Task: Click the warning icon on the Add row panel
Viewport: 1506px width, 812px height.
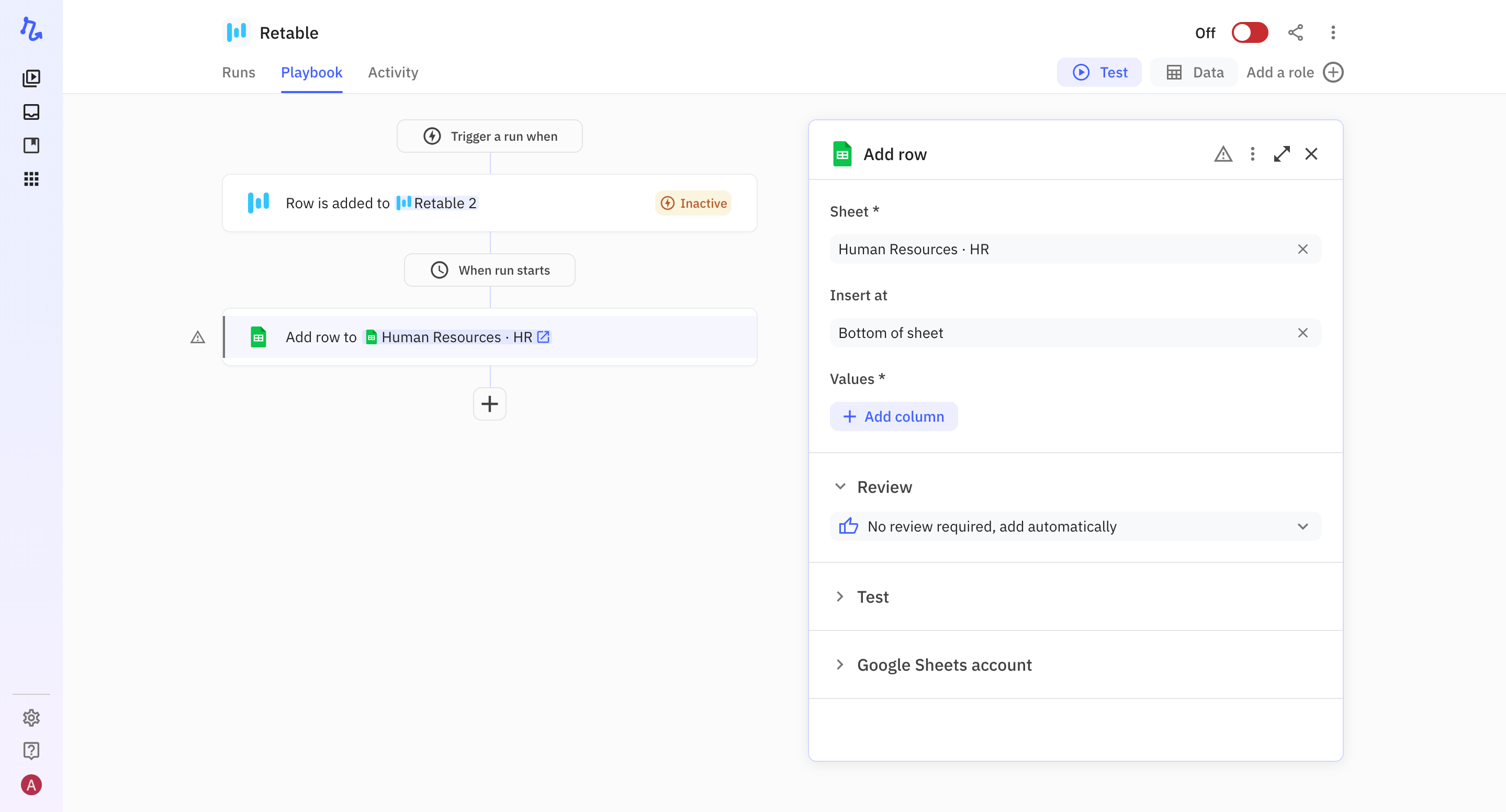Action: click(1223, 154)
